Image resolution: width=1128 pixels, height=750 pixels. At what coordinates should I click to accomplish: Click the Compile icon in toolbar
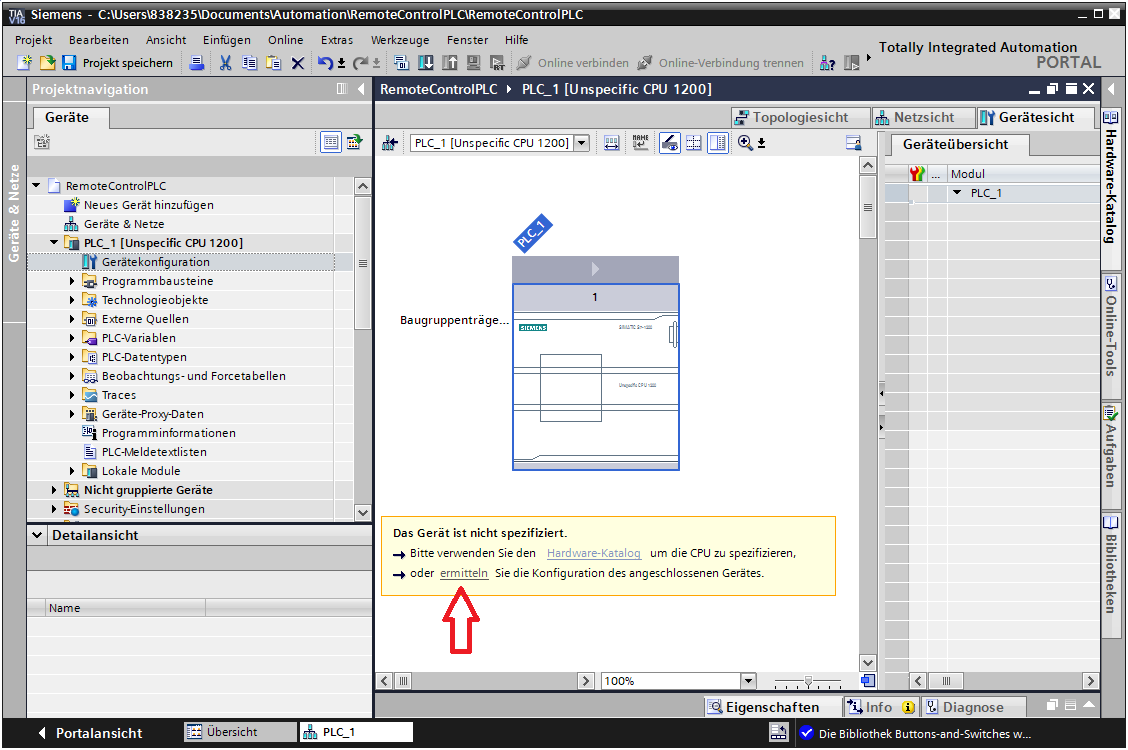click(401, 63)
